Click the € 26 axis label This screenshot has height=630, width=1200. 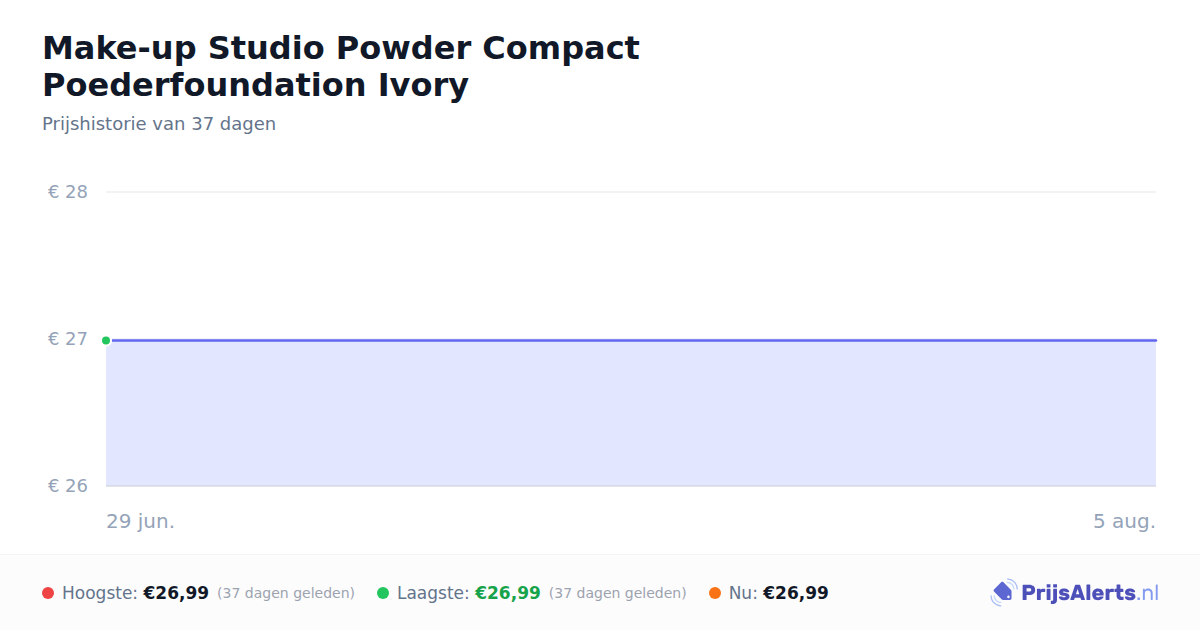(x=68, y=486)
